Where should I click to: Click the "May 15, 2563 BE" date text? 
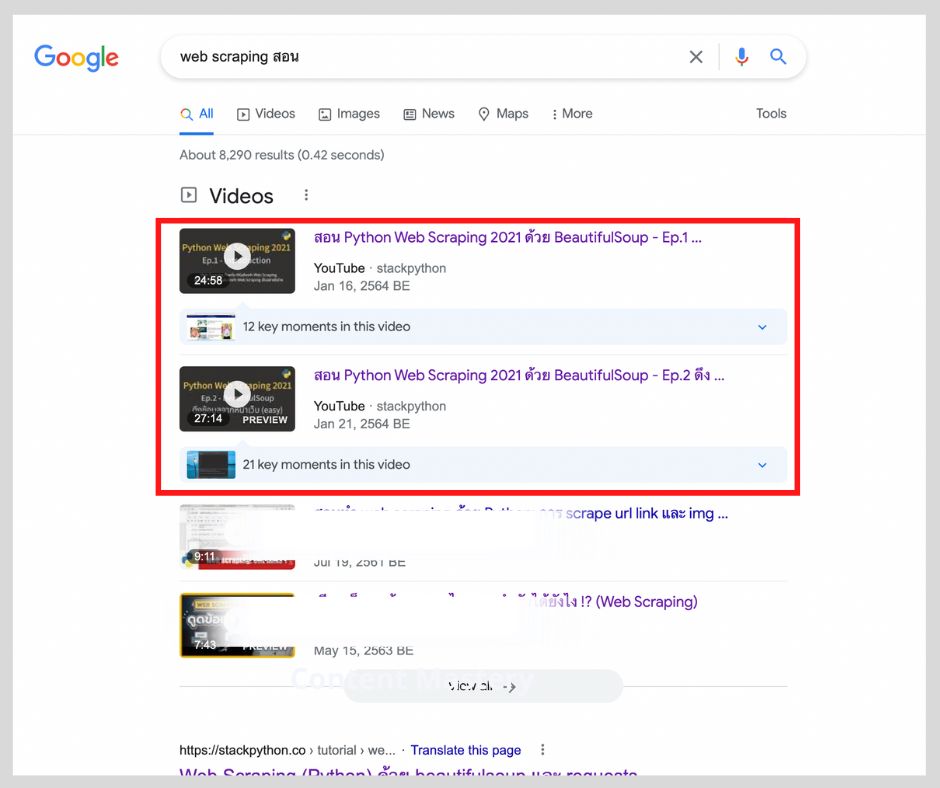364,651
